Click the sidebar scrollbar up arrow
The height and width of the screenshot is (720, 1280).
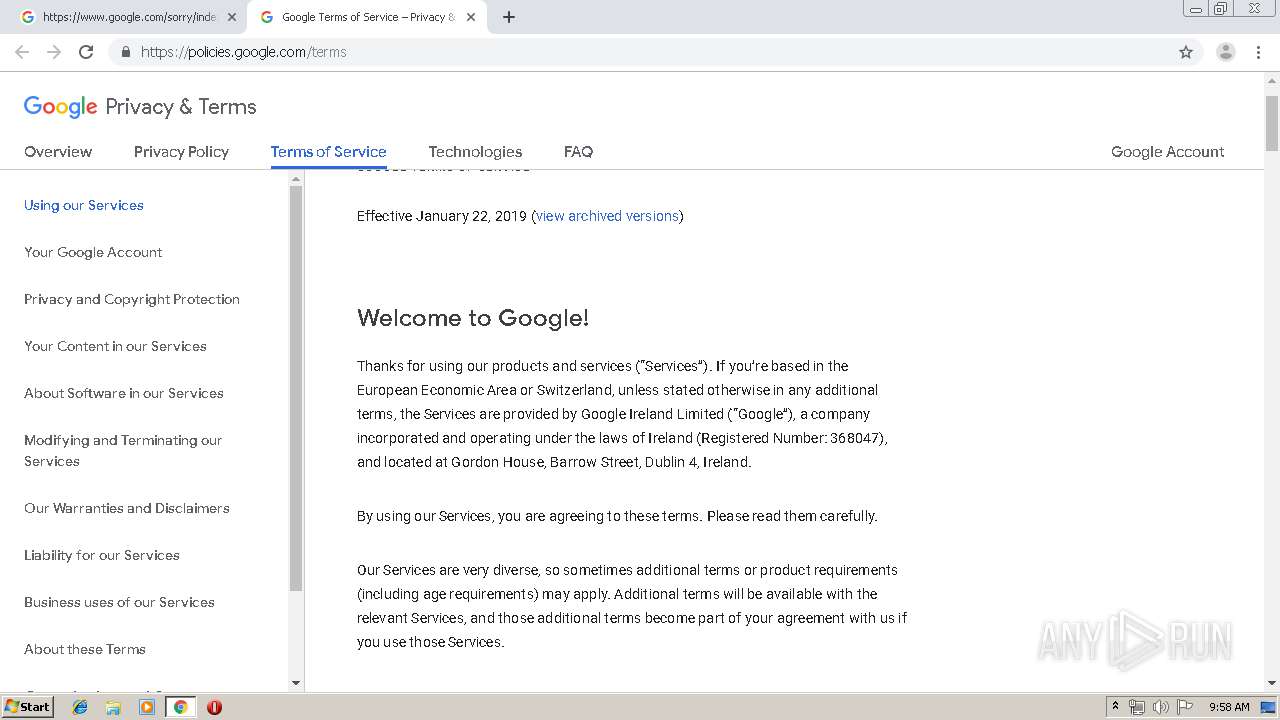pos(295,179)
